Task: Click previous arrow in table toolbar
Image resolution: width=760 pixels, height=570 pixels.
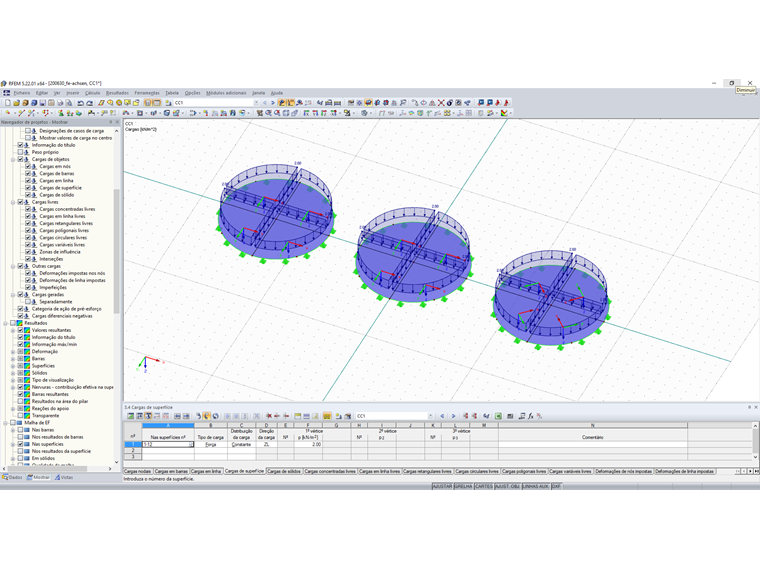Action: coord(442,416)
